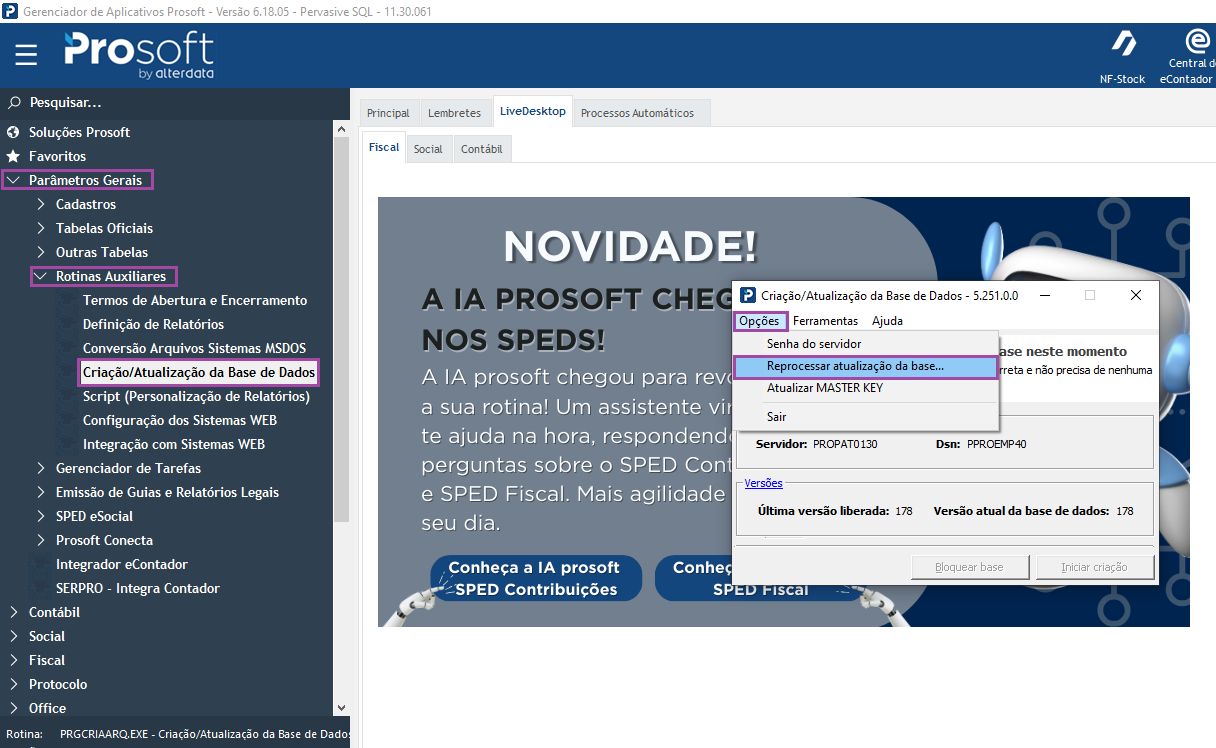The width and height of the screenshot is (1216, 748).
Task: Click the Soluções Prosoft globe icon
Action: pyautogui.click(x=14, y=132)
